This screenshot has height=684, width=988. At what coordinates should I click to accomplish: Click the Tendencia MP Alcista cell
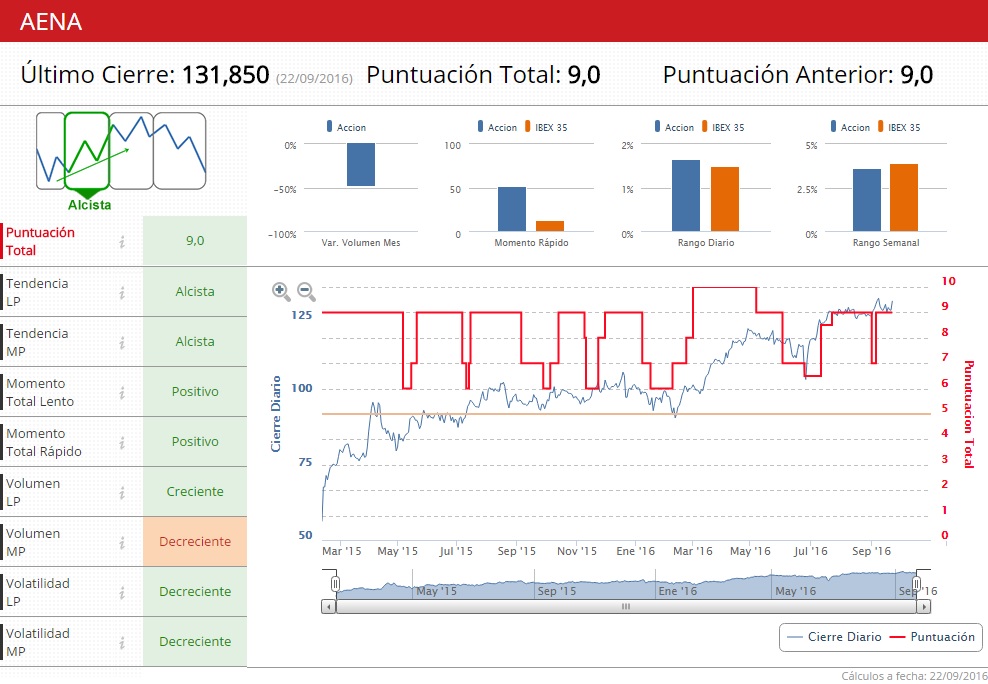click(195, 341)
